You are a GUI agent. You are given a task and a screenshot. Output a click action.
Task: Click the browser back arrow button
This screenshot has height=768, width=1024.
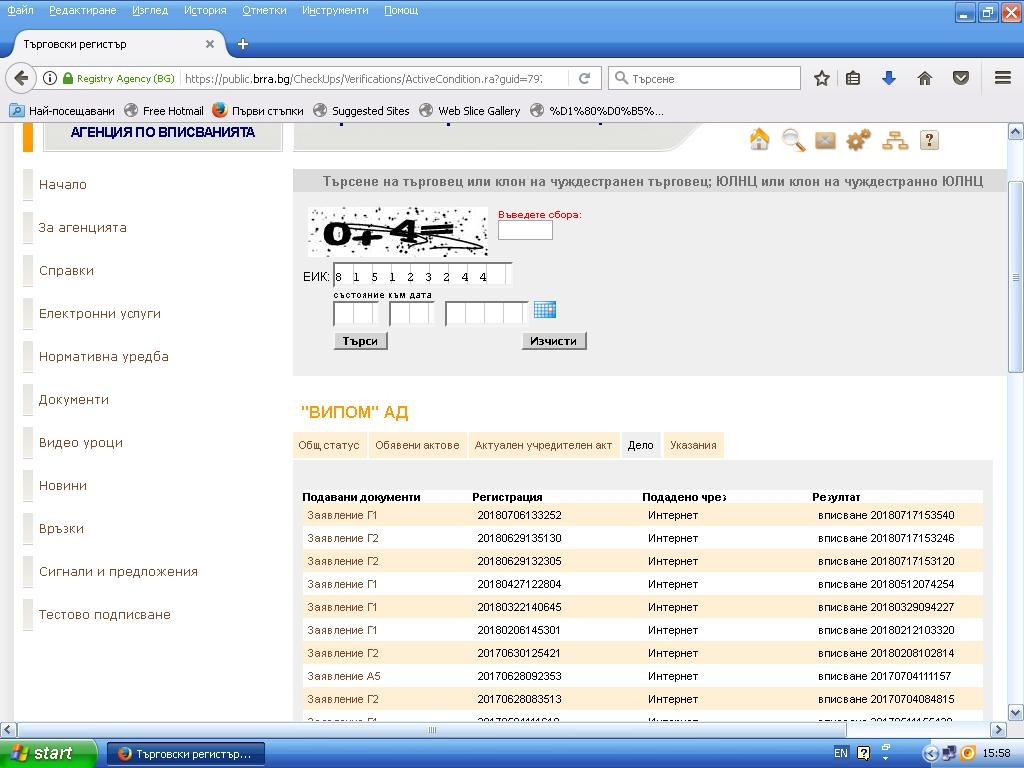click(x=21, y=78)
